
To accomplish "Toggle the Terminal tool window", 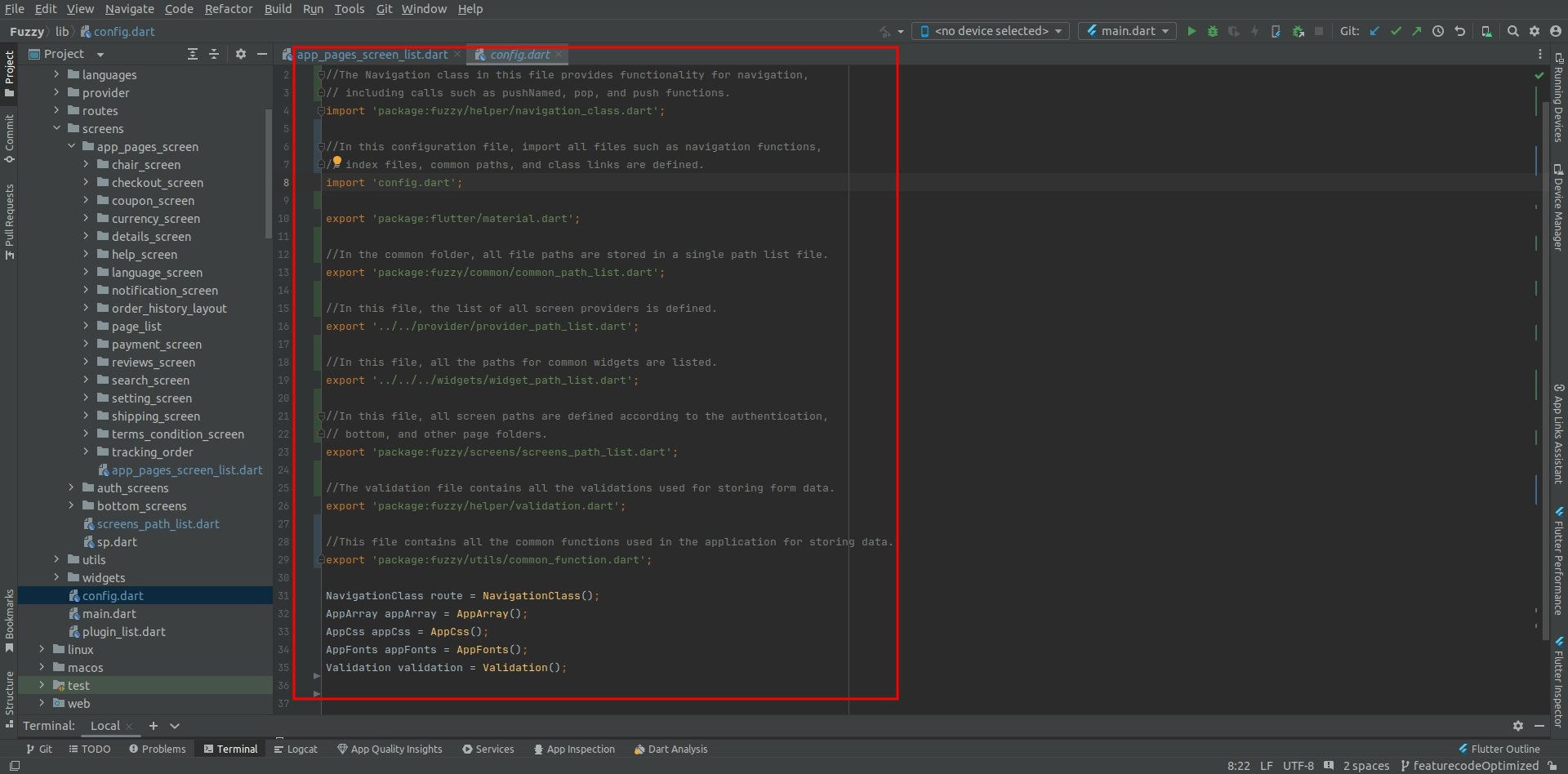I will (231, 749).
